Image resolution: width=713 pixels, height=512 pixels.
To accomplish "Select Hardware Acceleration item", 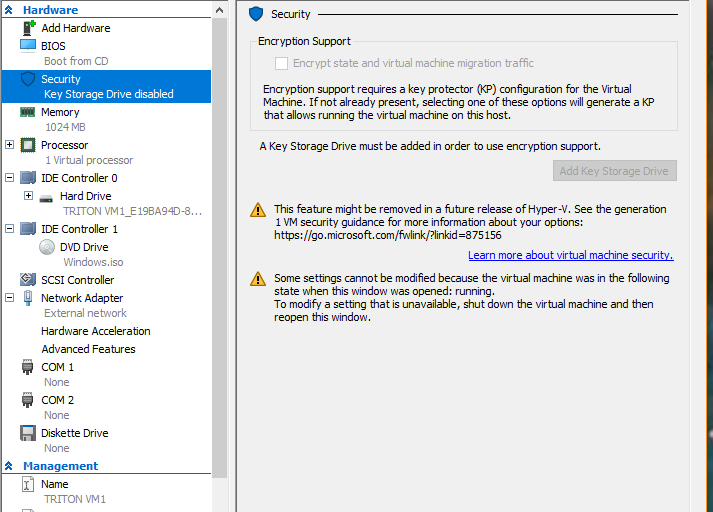I will click(x=95, y=331).
